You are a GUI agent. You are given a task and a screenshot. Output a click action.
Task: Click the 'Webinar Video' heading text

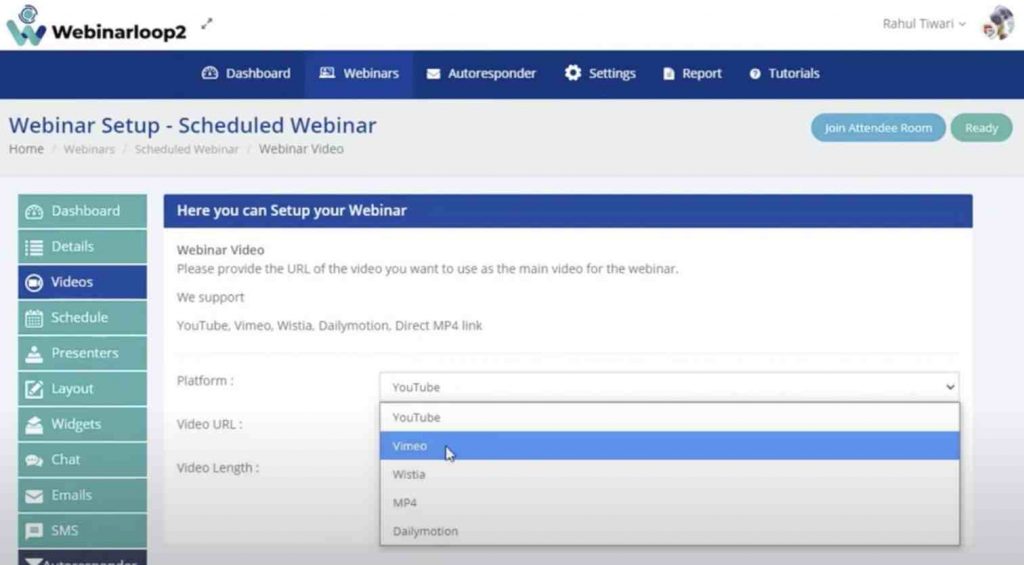220,250
